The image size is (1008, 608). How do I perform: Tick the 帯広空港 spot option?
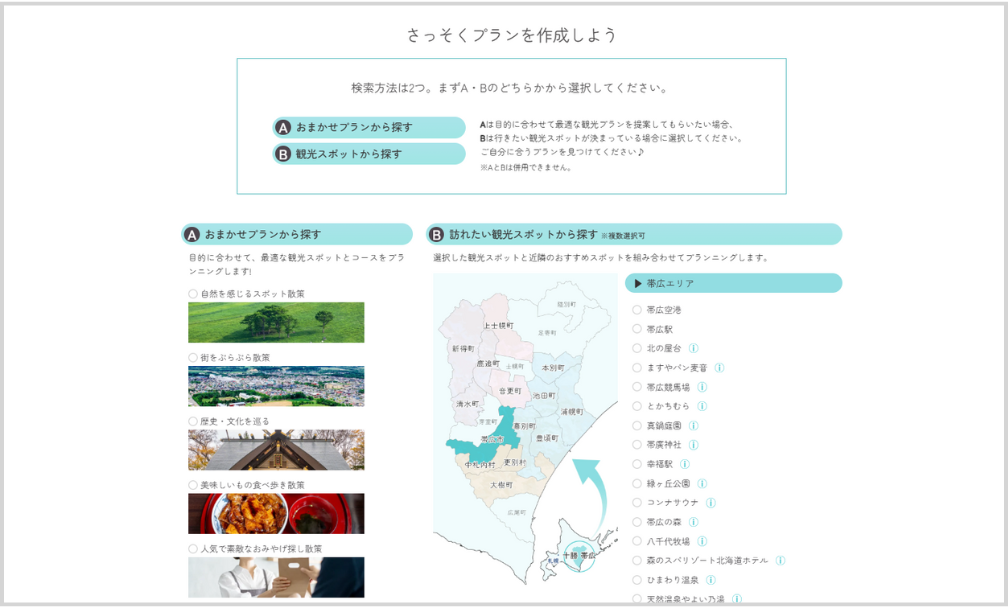coord(637,310)
